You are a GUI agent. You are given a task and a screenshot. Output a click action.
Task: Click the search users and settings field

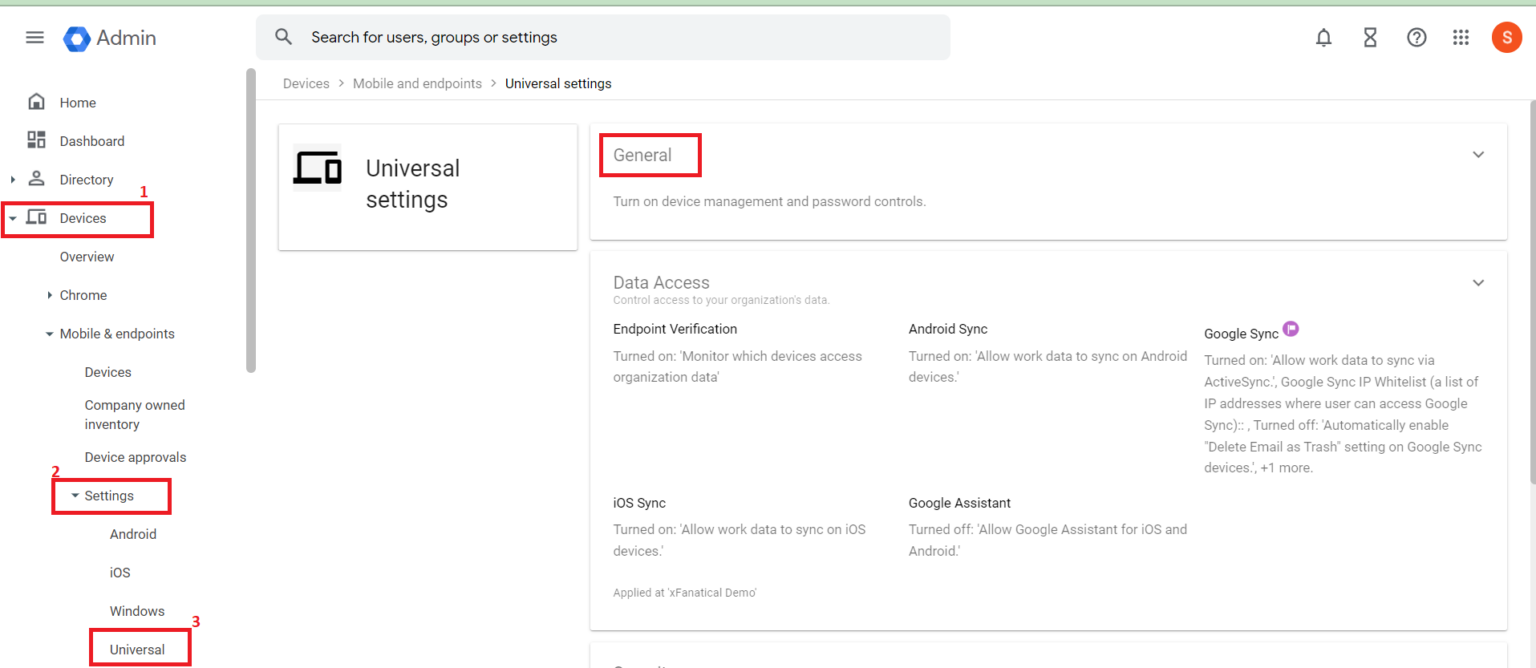(x=600, y=37)
